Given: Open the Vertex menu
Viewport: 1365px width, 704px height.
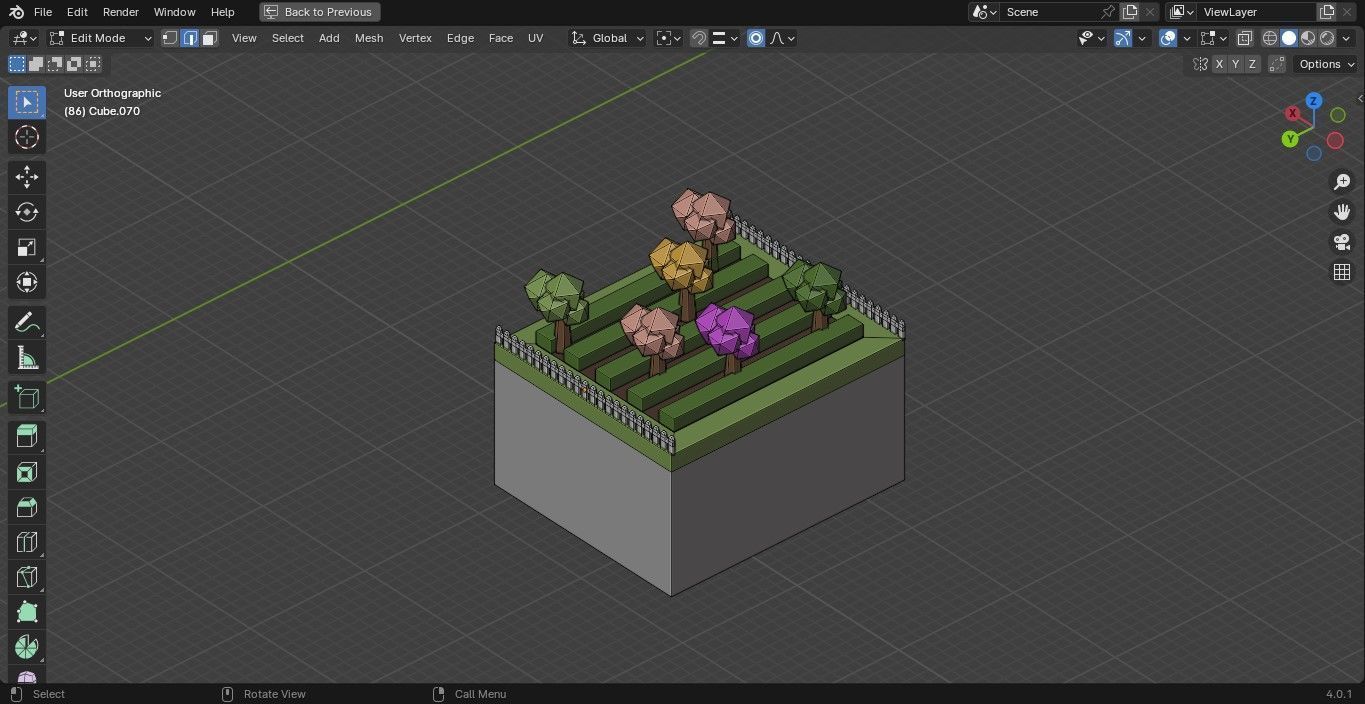Looking at the screenshot, I should (415, 38).
